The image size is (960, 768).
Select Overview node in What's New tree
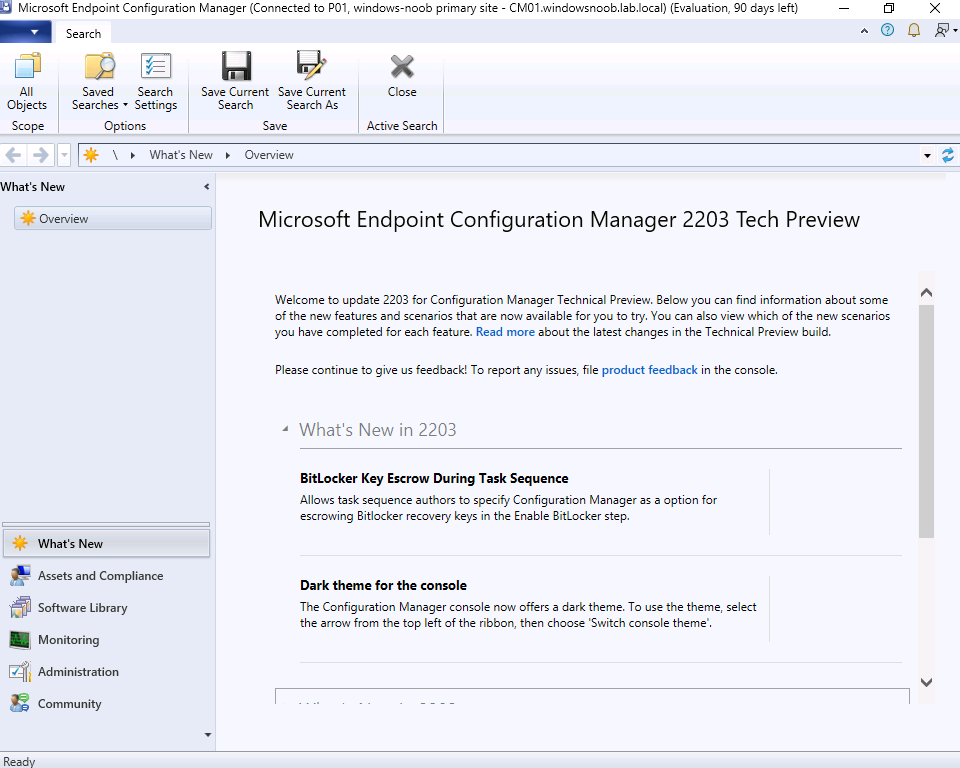pos(113,219)
